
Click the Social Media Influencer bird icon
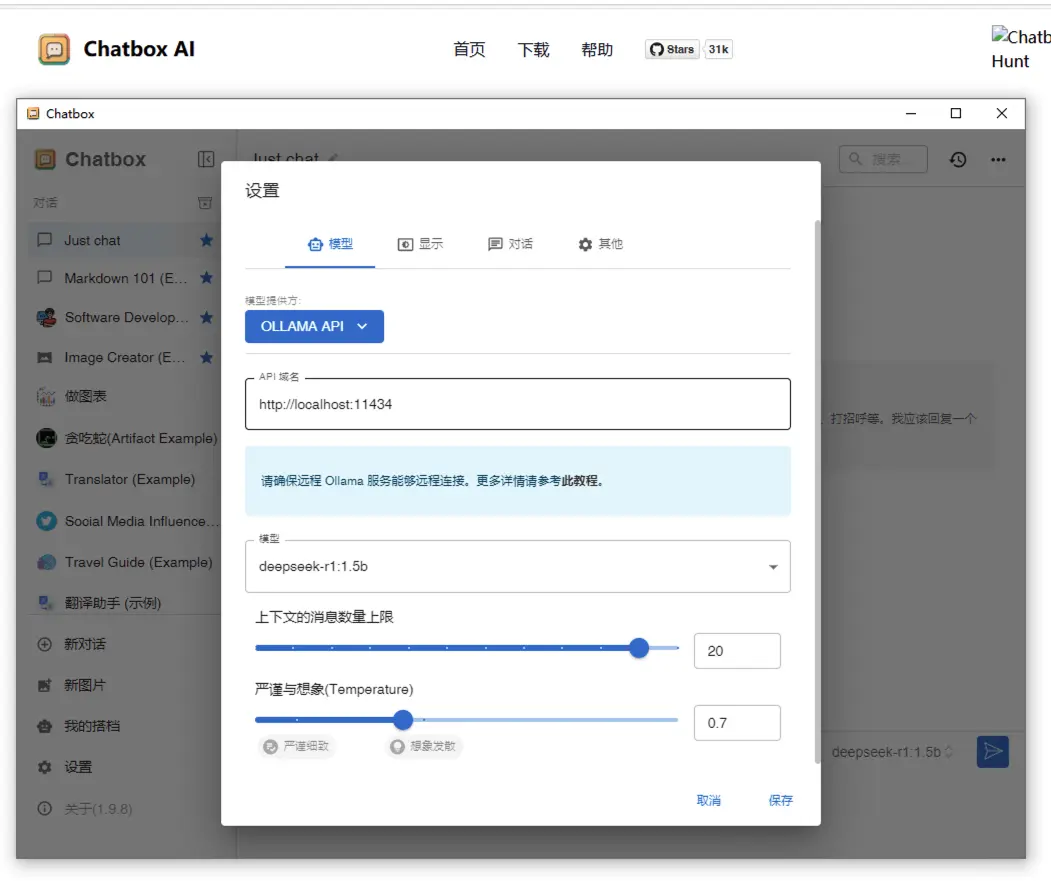[46, 521]
